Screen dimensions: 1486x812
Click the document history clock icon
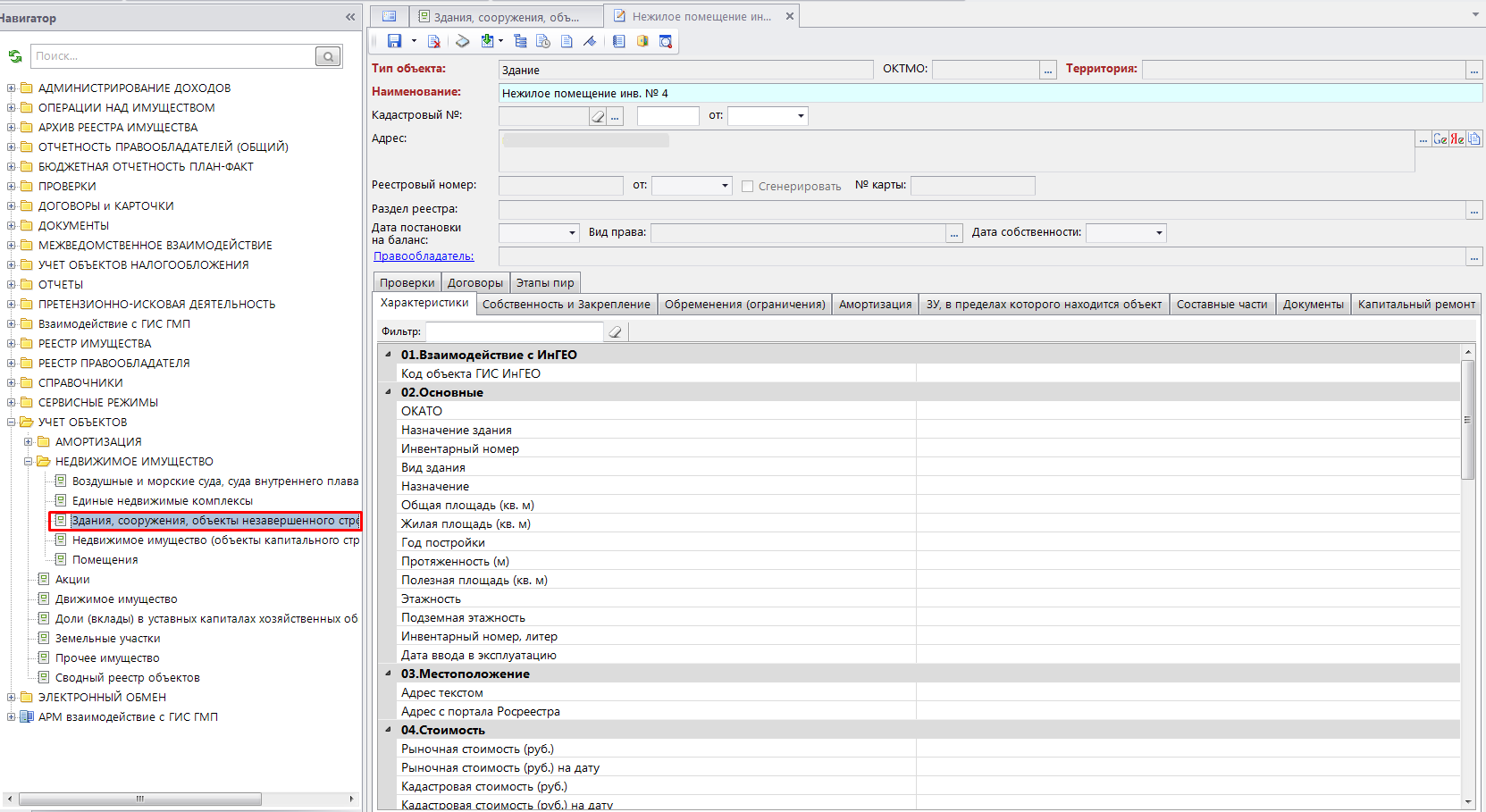(x=543, y=41)
